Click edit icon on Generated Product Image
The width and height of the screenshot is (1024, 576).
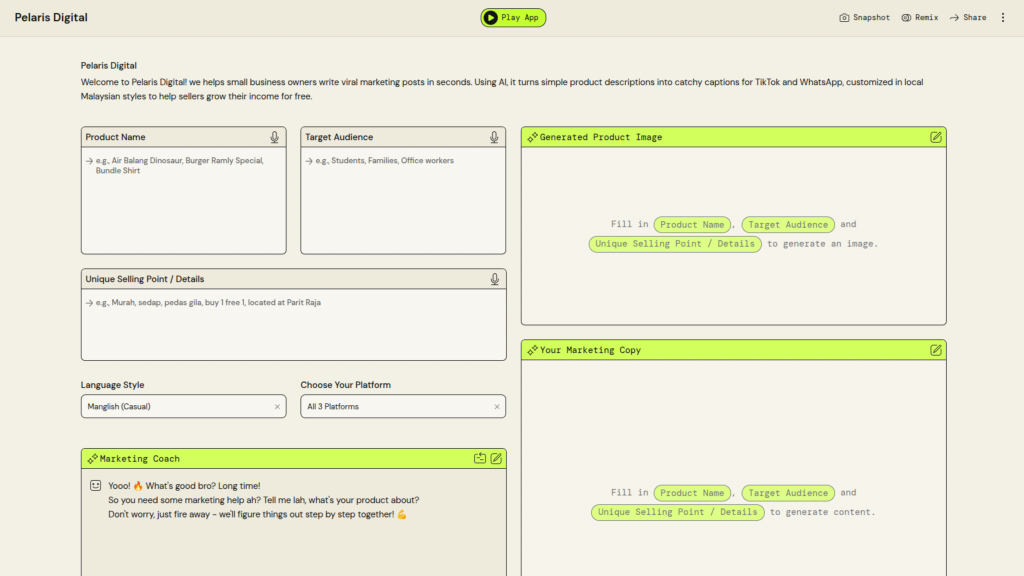tap(936, 138)
